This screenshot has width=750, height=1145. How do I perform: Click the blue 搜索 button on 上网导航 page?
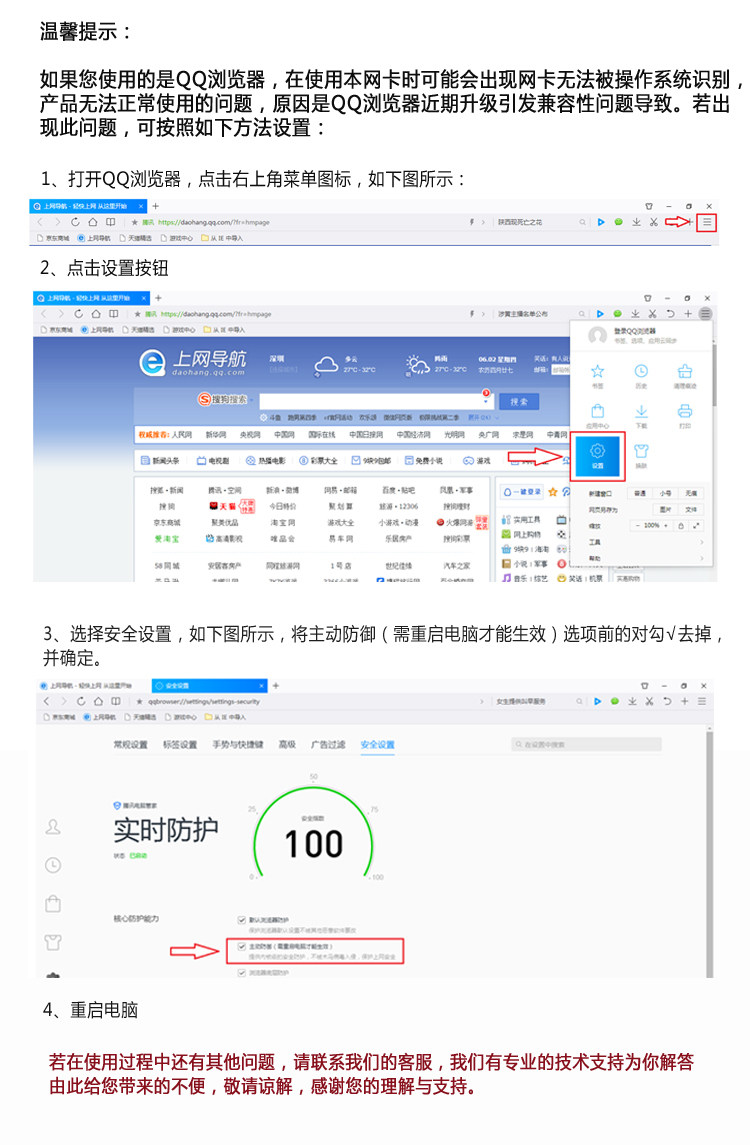click(519, 401)
